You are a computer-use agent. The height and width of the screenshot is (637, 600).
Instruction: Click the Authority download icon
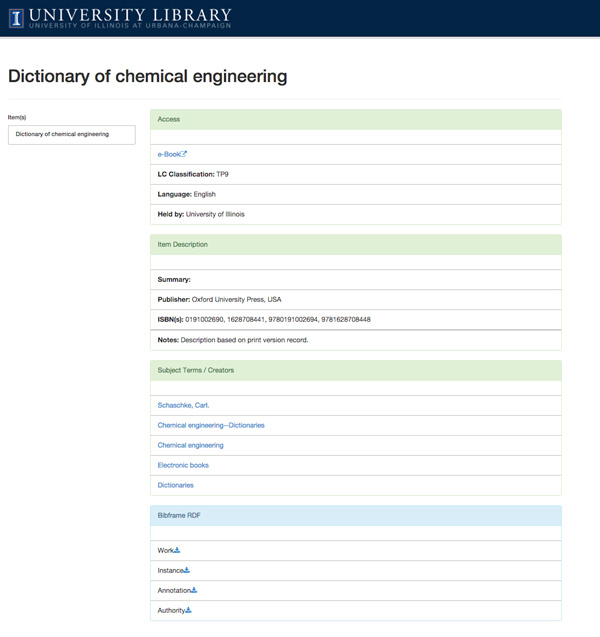(x=189, y=610)
